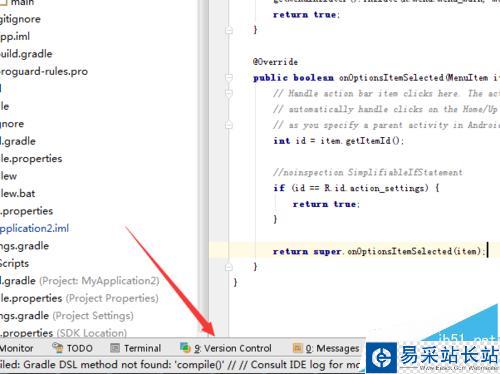Select the main folder in project tree
Image resolution: width=500 pixels, height=374 pixels.
(x=17, y=3)
